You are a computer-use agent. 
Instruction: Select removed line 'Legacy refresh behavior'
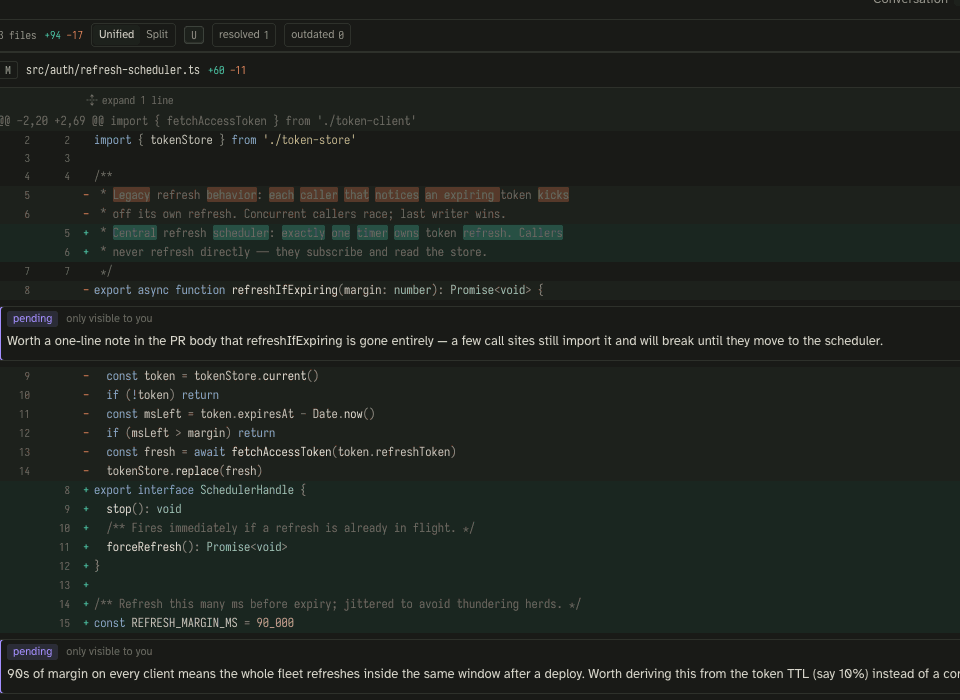point(480,195)
